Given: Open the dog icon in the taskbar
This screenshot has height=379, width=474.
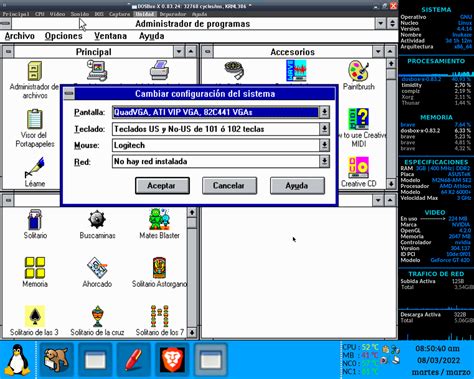Looking at the screenshot, I should tap(56, 360).
